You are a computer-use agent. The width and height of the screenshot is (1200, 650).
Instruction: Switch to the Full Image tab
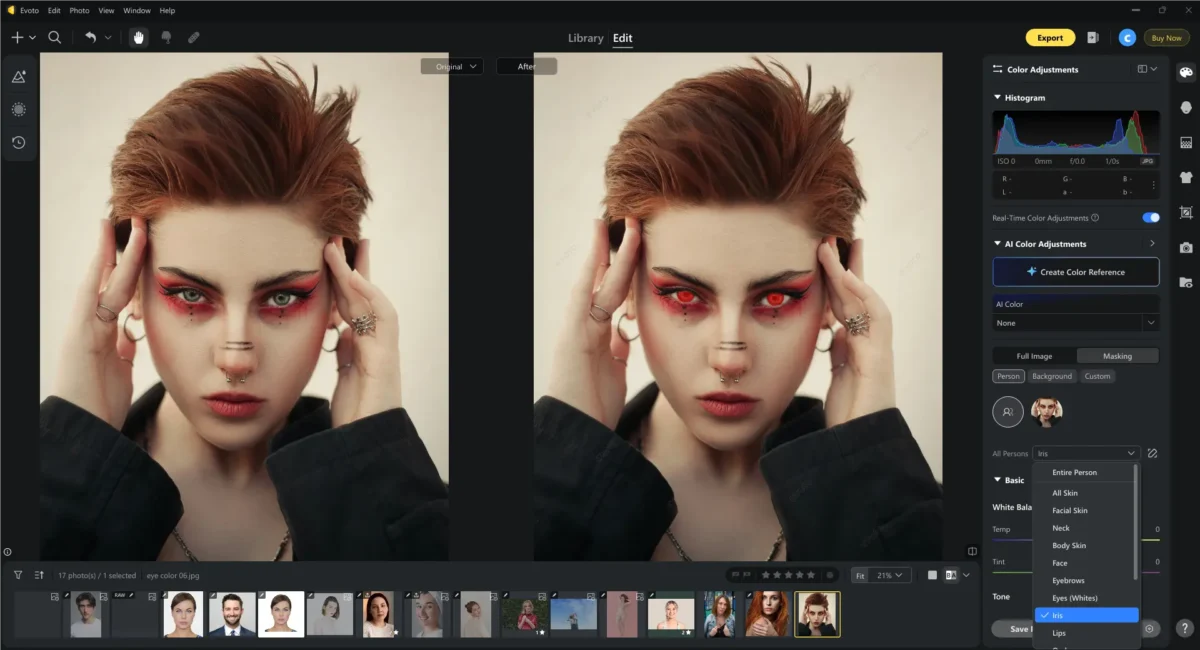click(1034, 356)
